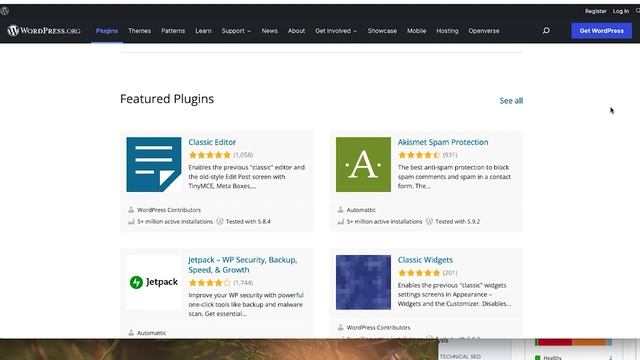Expand the Support dropdown menu
Viewport: 640px width, 360px height.
coord(236,31)
